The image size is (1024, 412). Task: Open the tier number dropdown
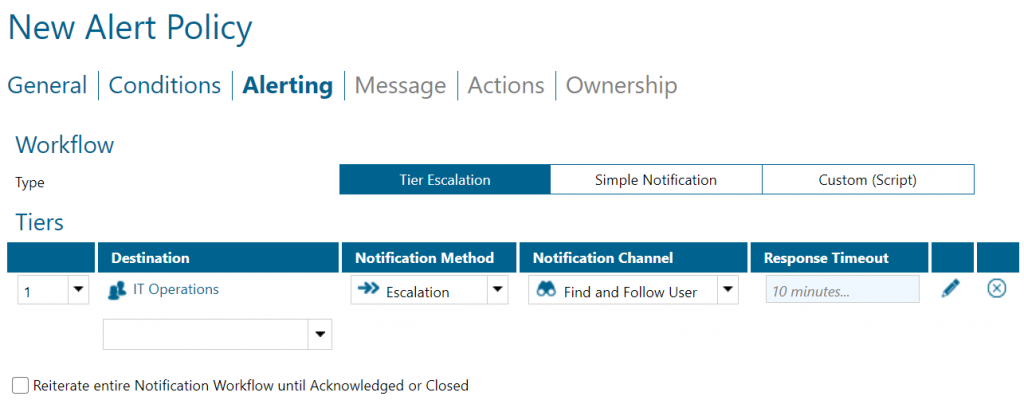[x=79, y=291]
